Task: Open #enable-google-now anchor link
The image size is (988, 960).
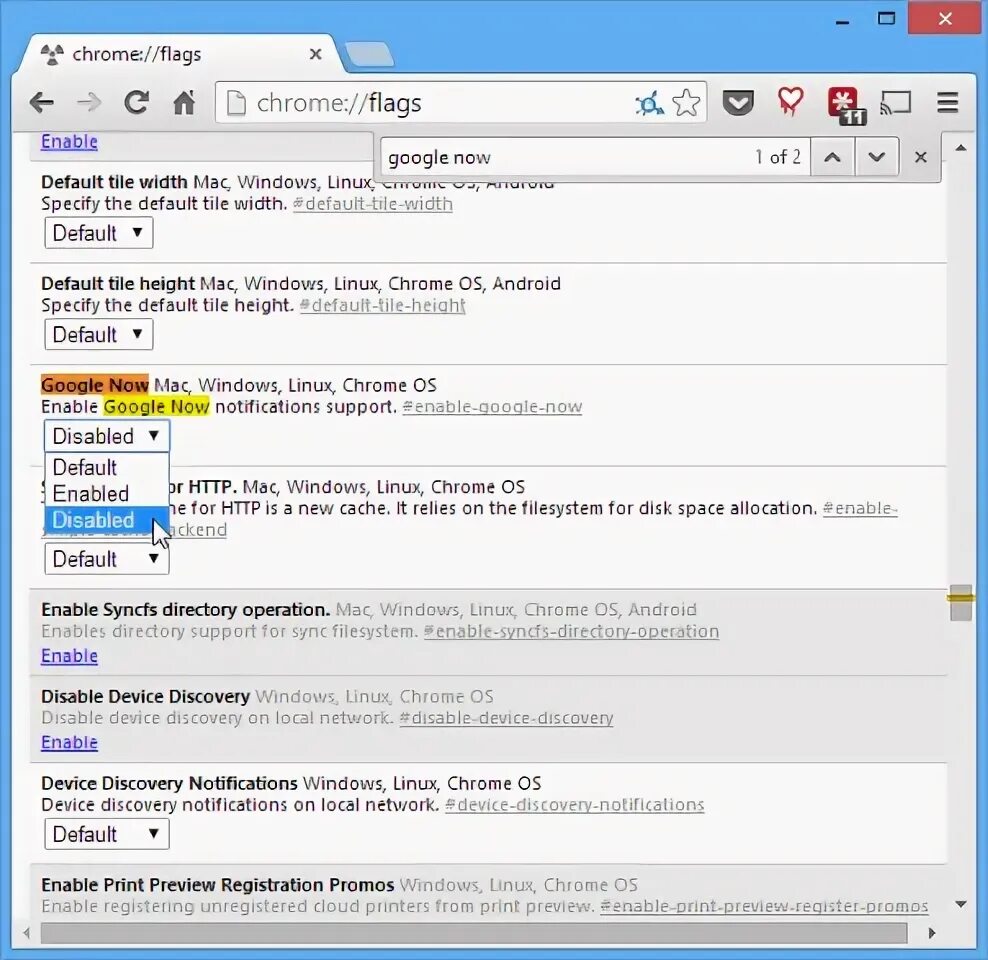Action: tap(492, 407)
